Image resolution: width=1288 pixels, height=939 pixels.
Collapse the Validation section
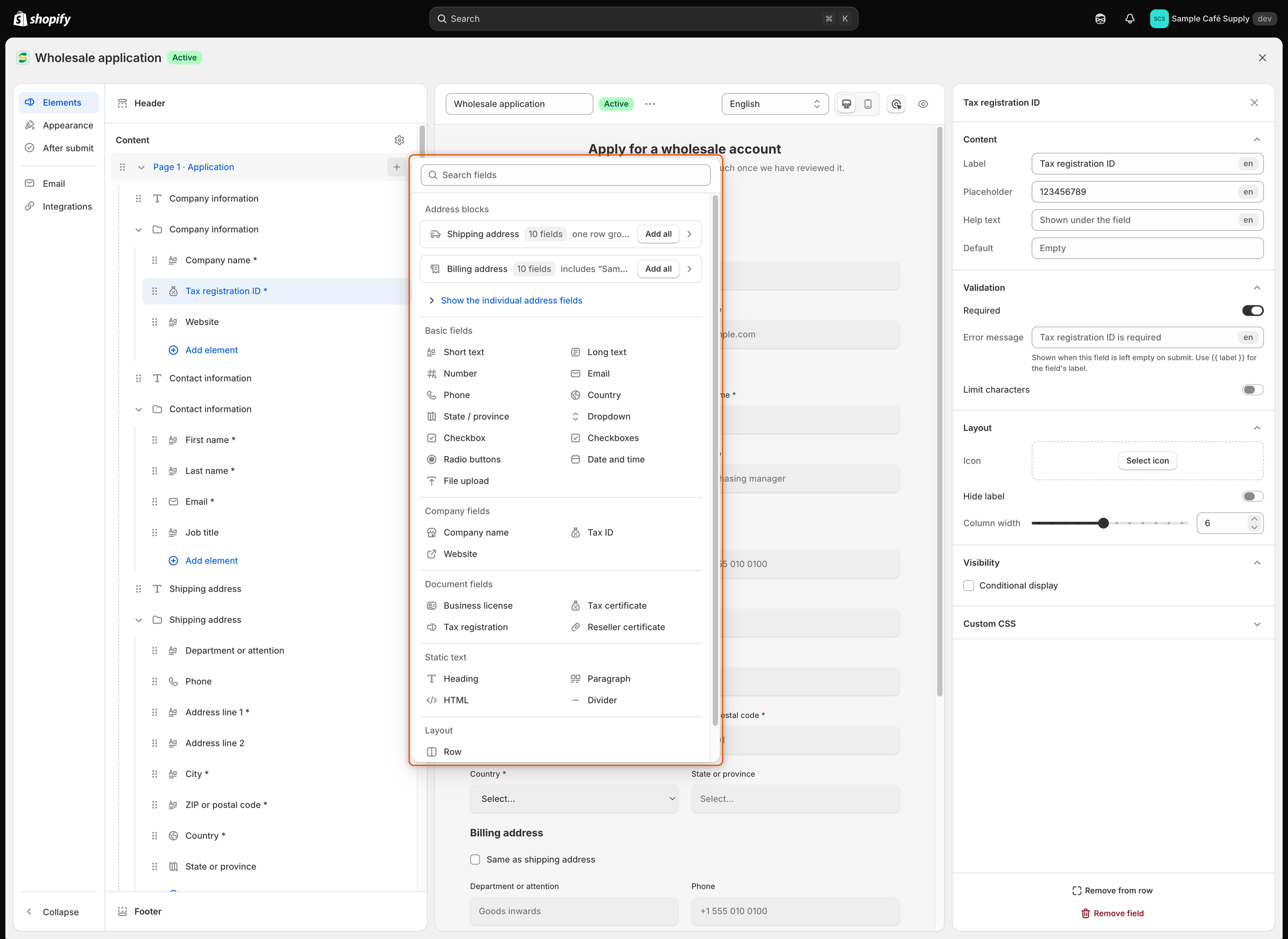[x=1257, y=288]
